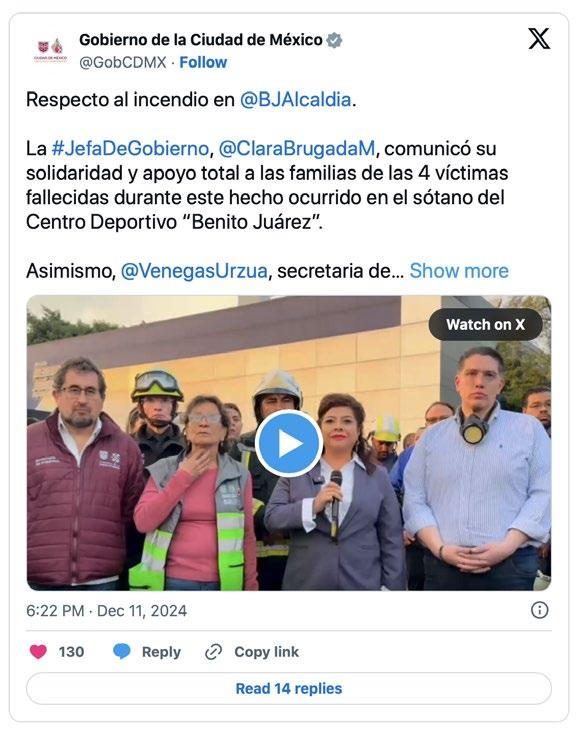Click the blue verified badge icon
The height and width of the screenshot is (730, 578).
(334, 41)
